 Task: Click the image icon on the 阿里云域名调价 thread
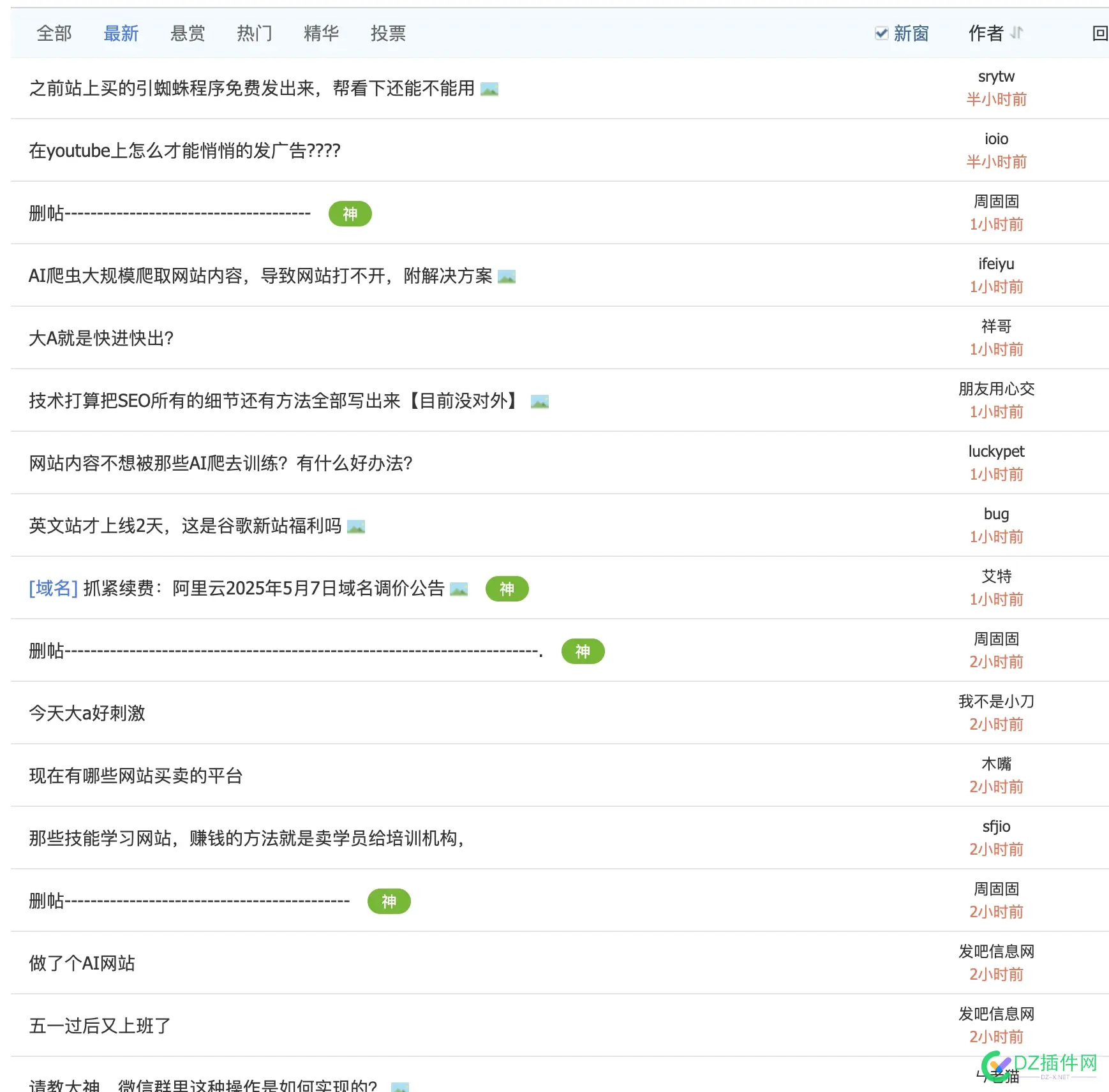(458, 589)
